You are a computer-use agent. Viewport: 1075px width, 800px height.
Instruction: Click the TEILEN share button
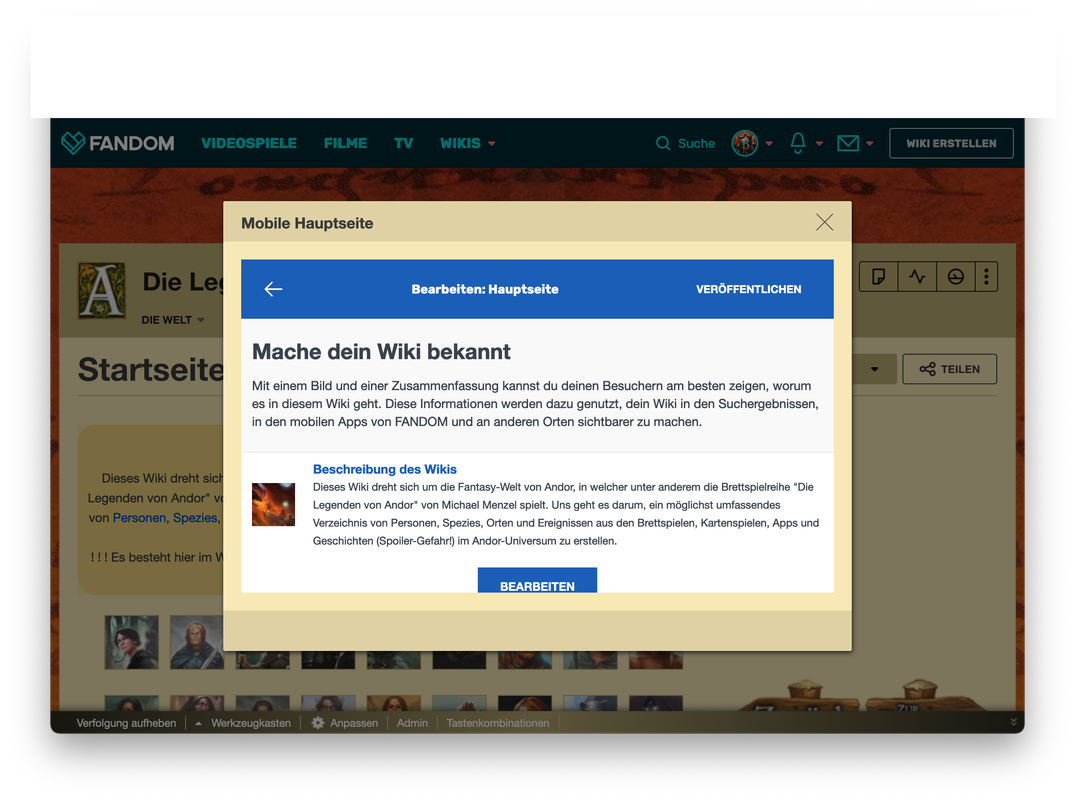950,369
